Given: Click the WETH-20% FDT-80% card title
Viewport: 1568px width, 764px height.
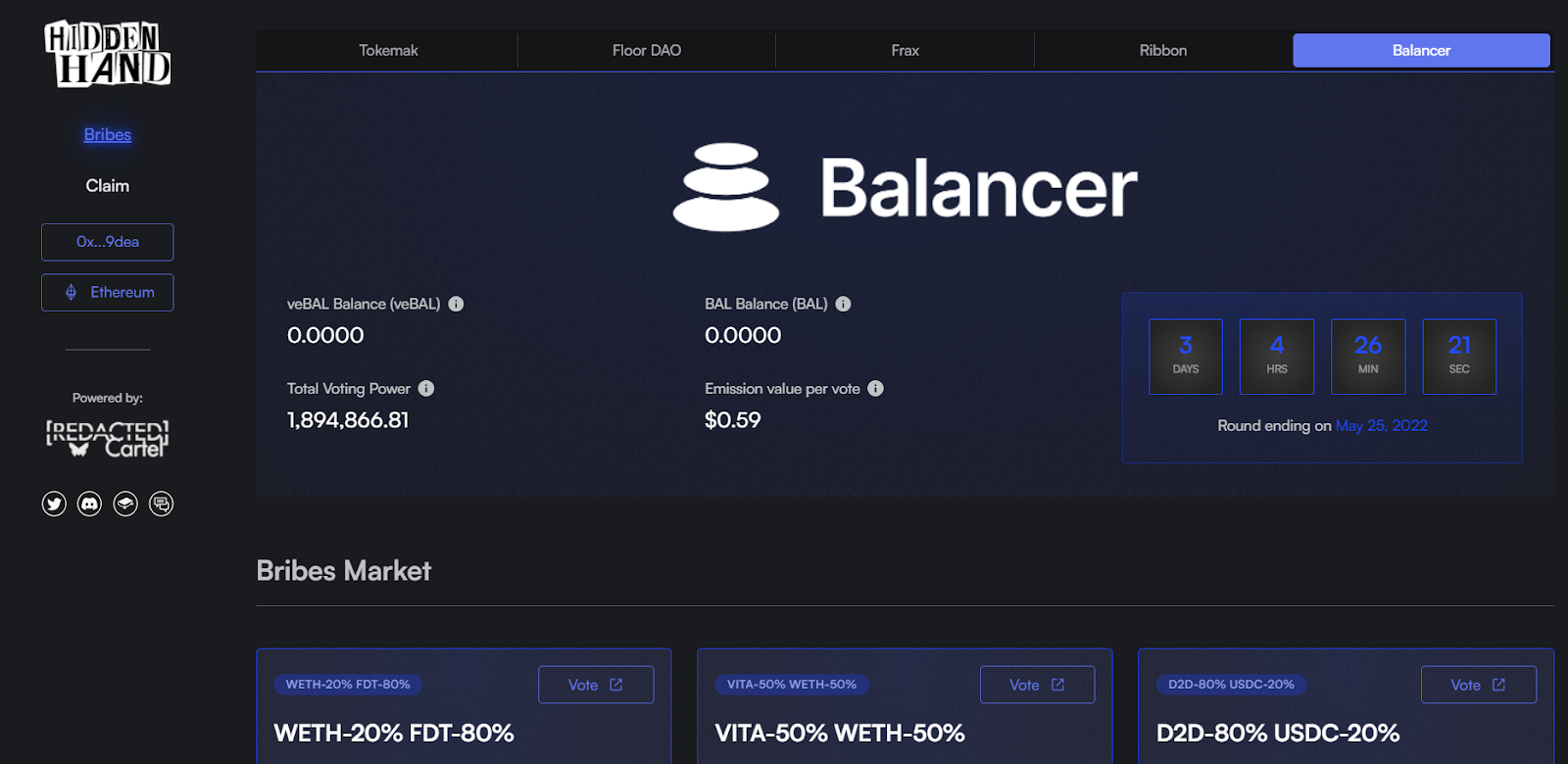Looking at the screenshot, I should [394, 733].
